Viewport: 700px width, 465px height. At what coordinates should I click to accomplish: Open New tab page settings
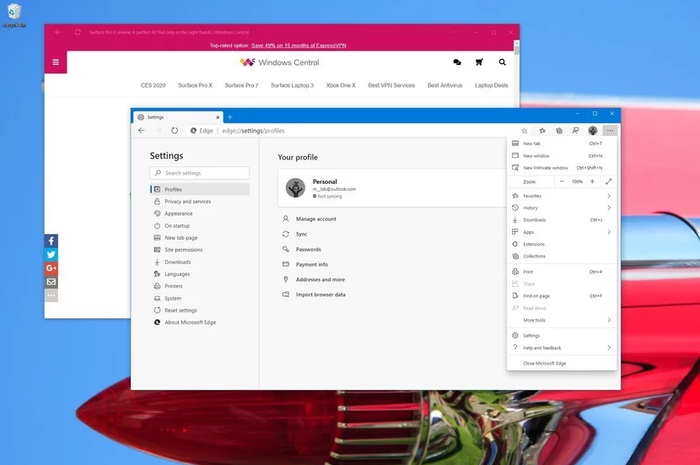tap(200, 238)
